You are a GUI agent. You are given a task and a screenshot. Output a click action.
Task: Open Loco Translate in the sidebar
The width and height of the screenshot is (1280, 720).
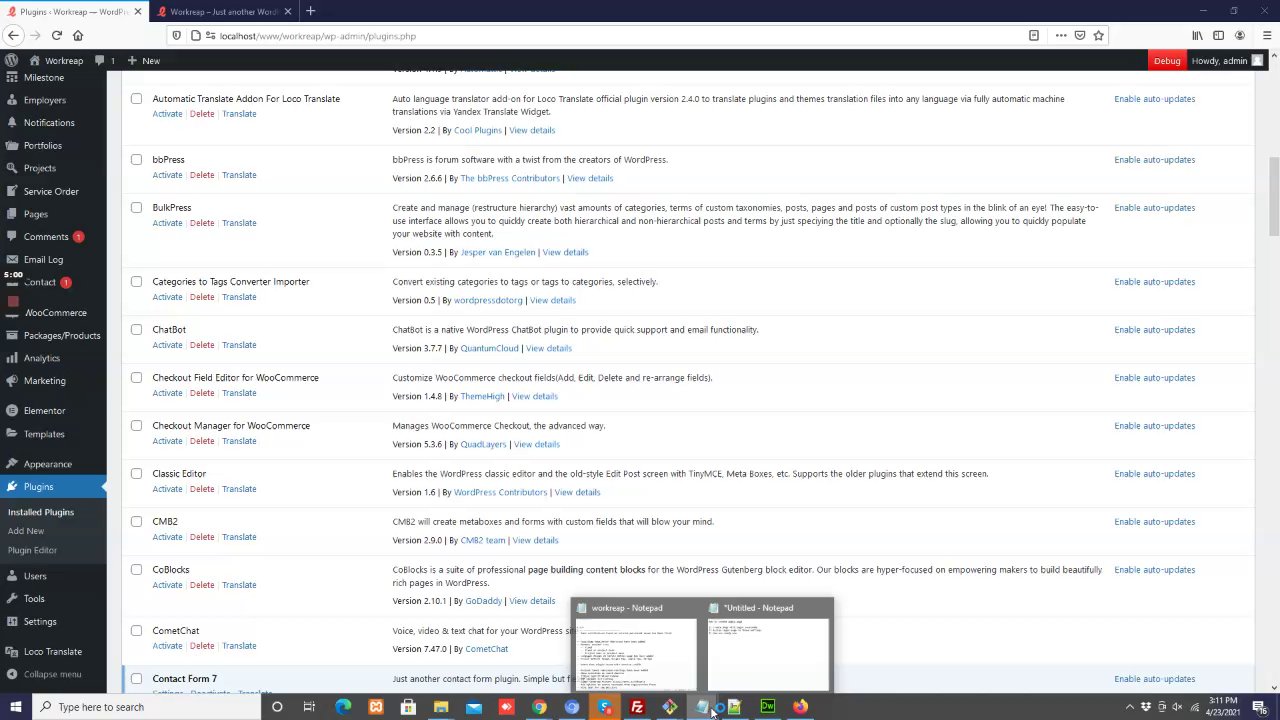[x=53, y=651]
